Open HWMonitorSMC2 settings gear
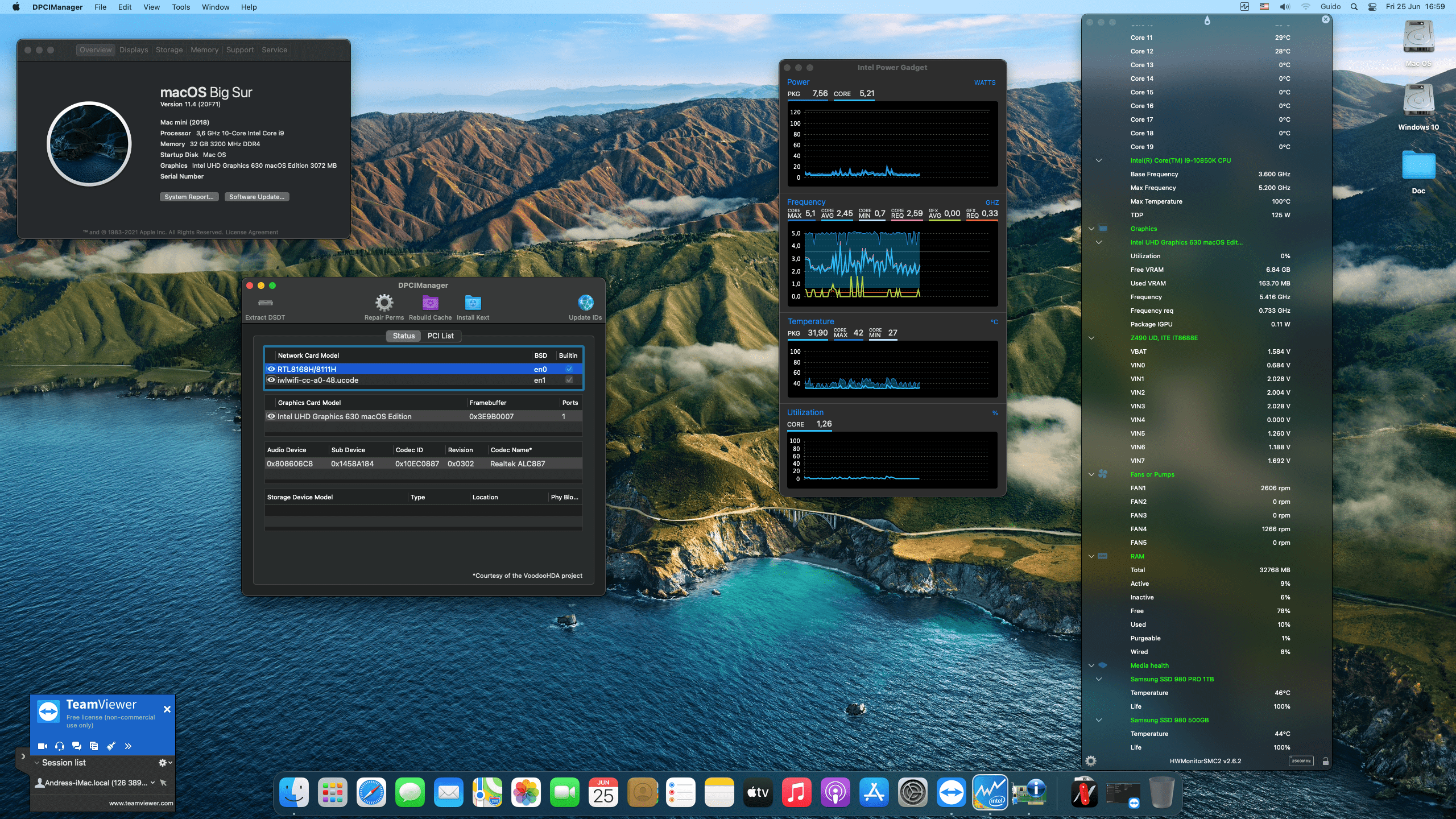This screenshot has height=819, width=1456. (x=1091, y=761)
